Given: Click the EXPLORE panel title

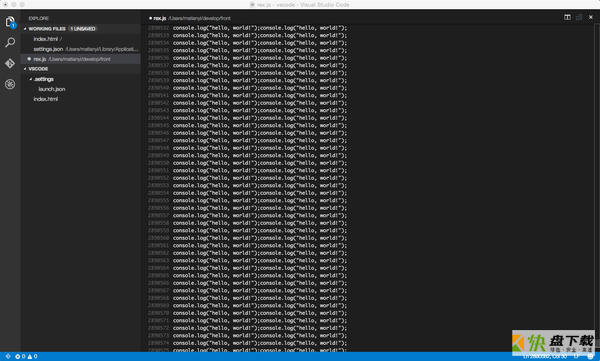Looking at the screenshot, I should (38, 18).
